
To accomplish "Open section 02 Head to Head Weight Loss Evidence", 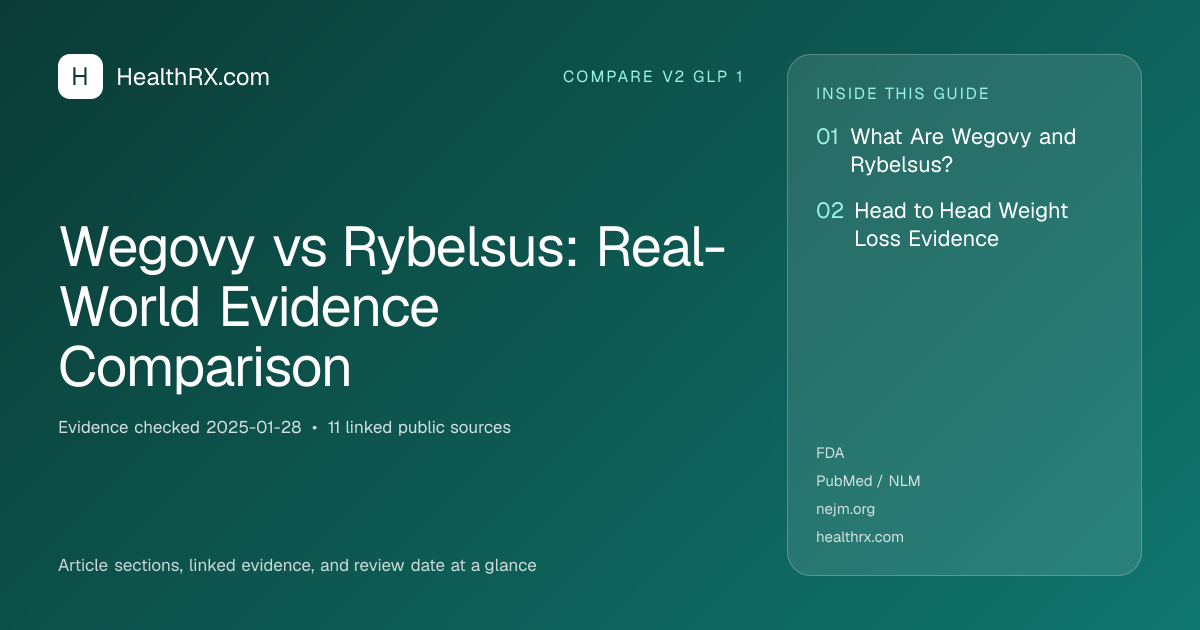I will coord(942,225).
